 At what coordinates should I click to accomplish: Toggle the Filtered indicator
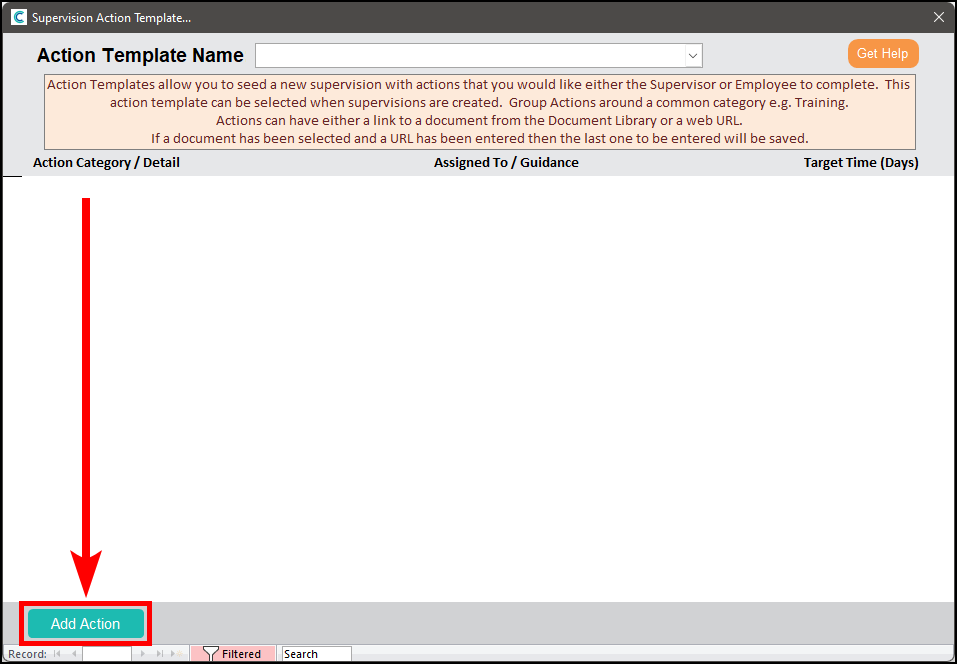click(x=241, y=654)
